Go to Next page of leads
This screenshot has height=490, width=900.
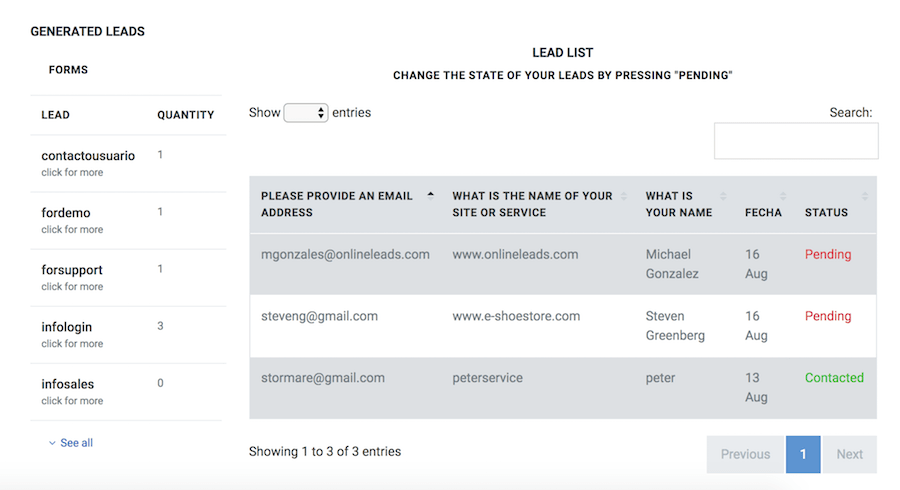click(x=849, y=454)
